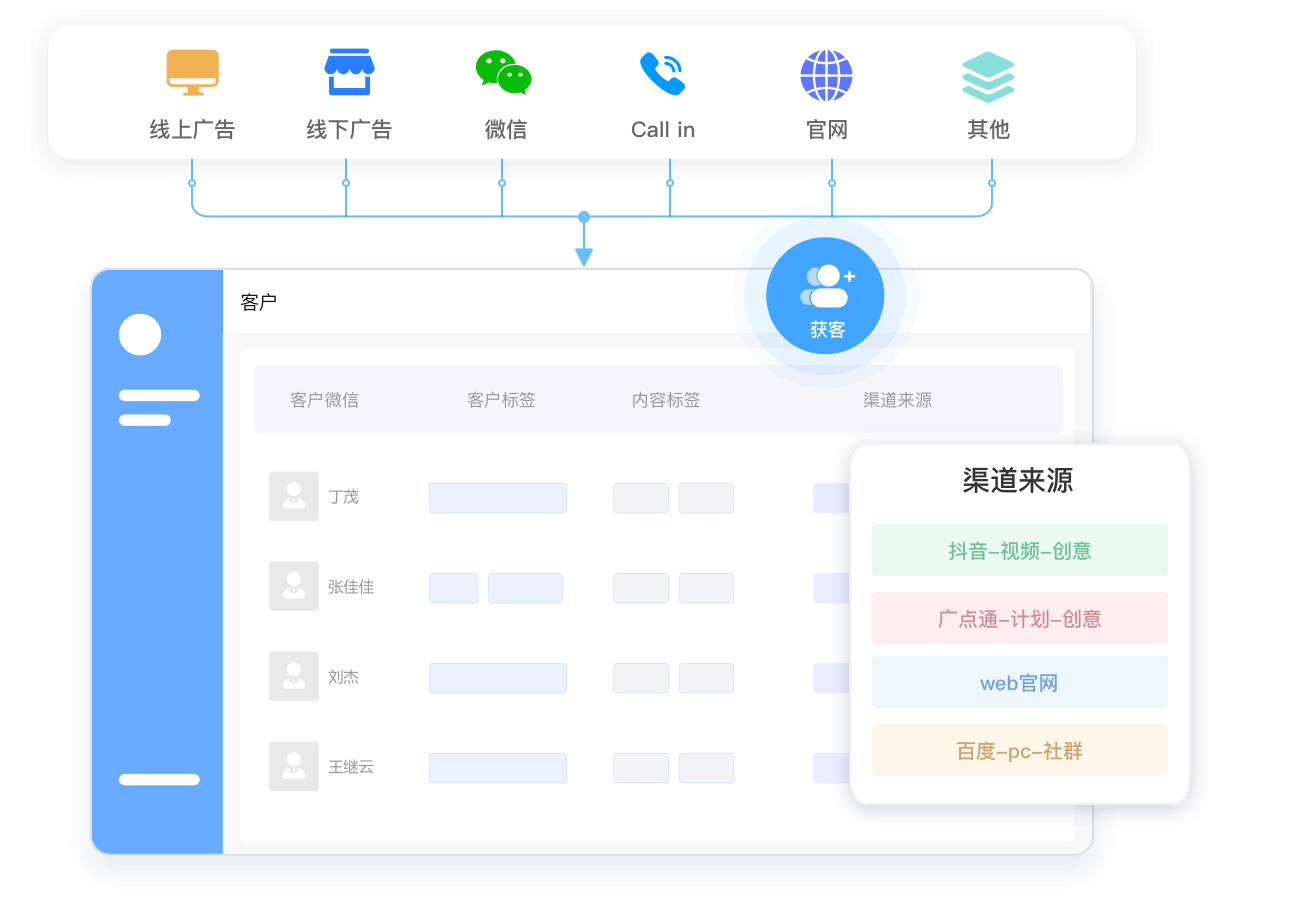Click the Call in label
This screenshot has width=1300, height=900.
pyautogui.click(x=663, y=129)
